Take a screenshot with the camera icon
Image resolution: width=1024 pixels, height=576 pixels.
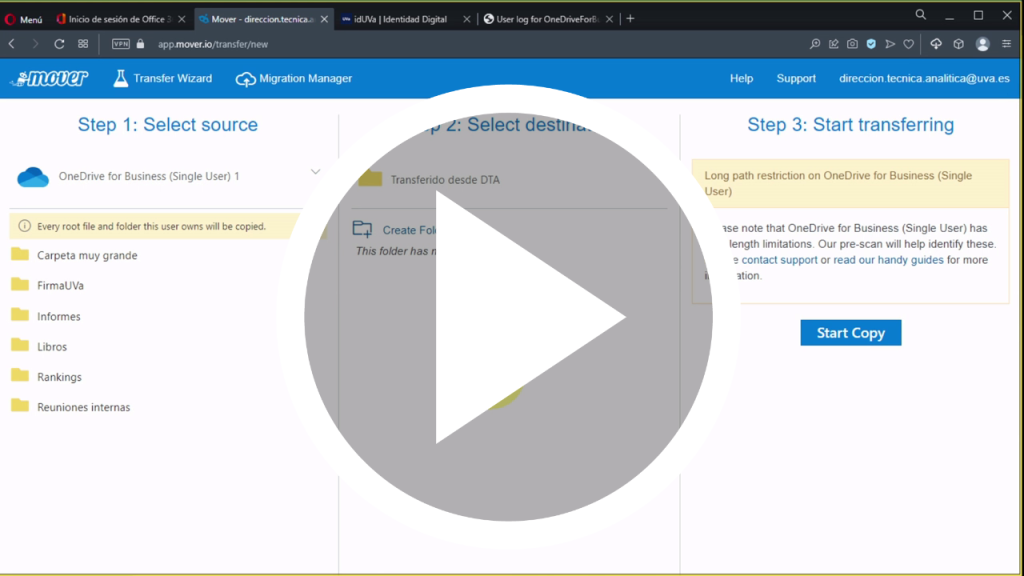click(852, 44)
